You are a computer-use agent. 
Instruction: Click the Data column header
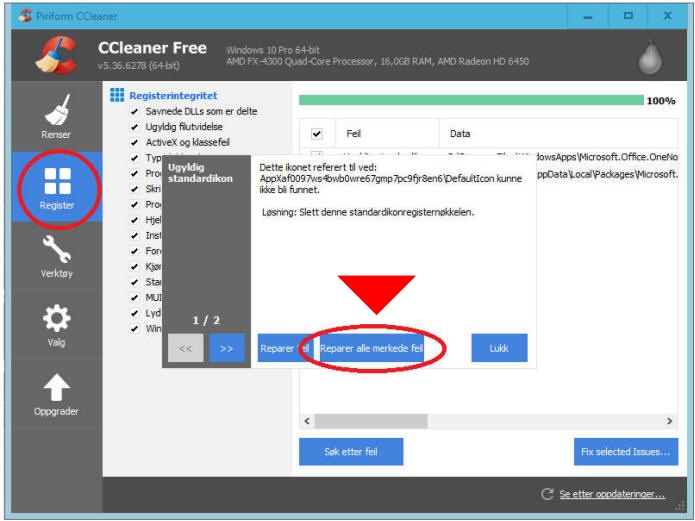click(558, 133)
